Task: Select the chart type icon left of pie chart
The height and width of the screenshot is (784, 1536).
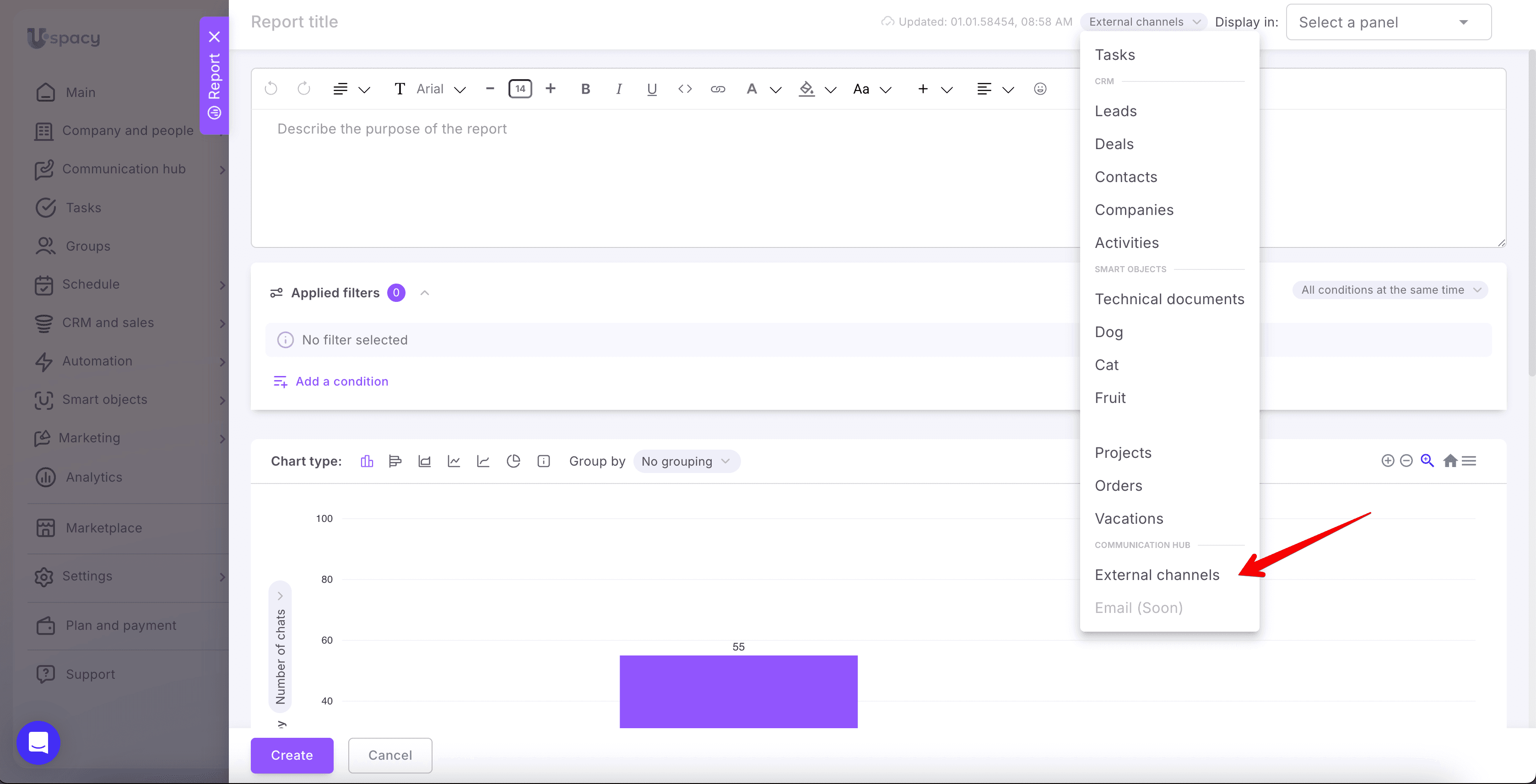Action: (483, 461)
